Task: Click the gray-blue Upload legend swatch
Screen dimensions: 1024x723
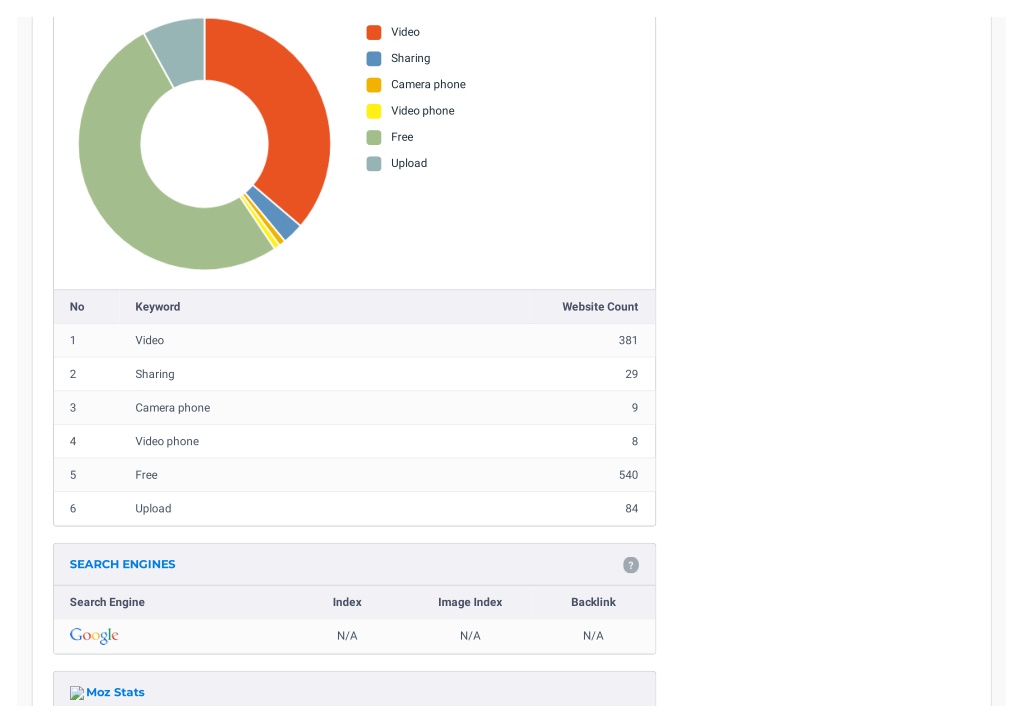Action: [x=374, y=163]
